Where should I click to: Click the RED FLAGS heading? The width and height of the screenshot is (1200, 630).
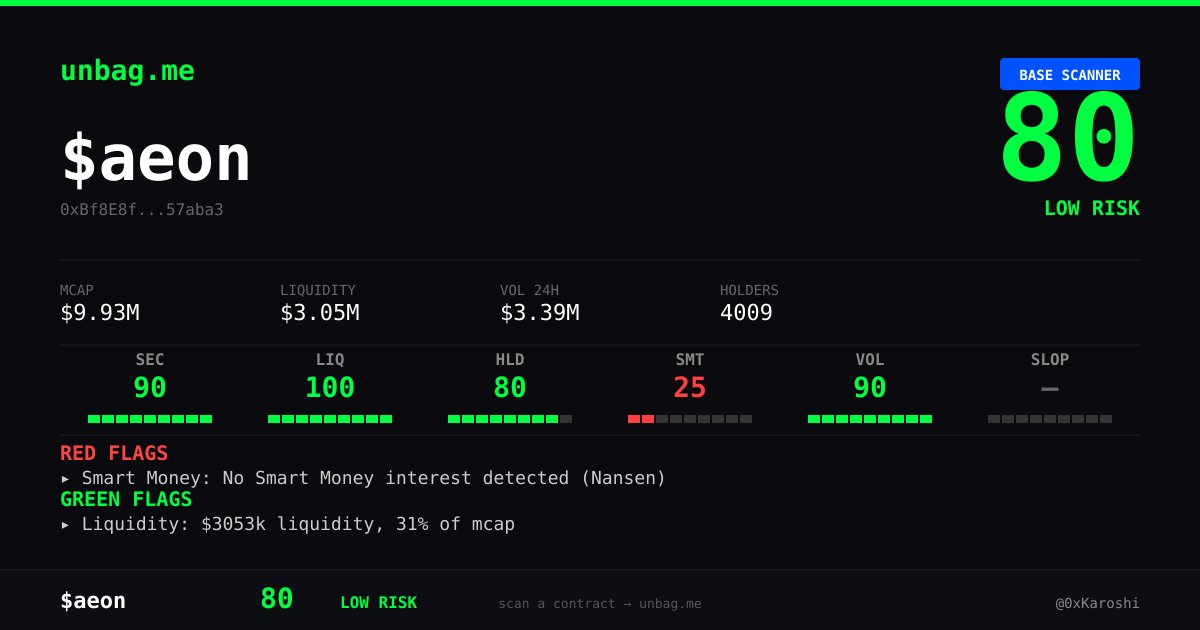(x=114, y=453)
